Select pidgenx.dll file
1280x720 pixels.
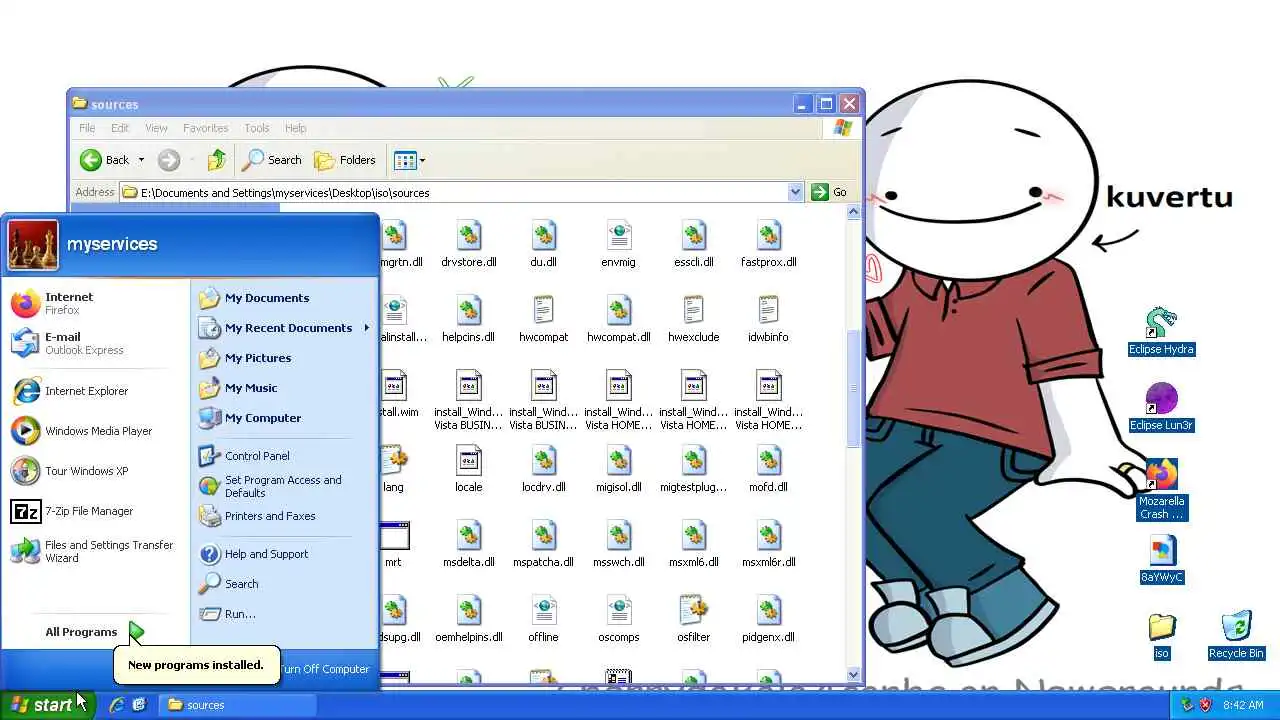click(769, 620)
